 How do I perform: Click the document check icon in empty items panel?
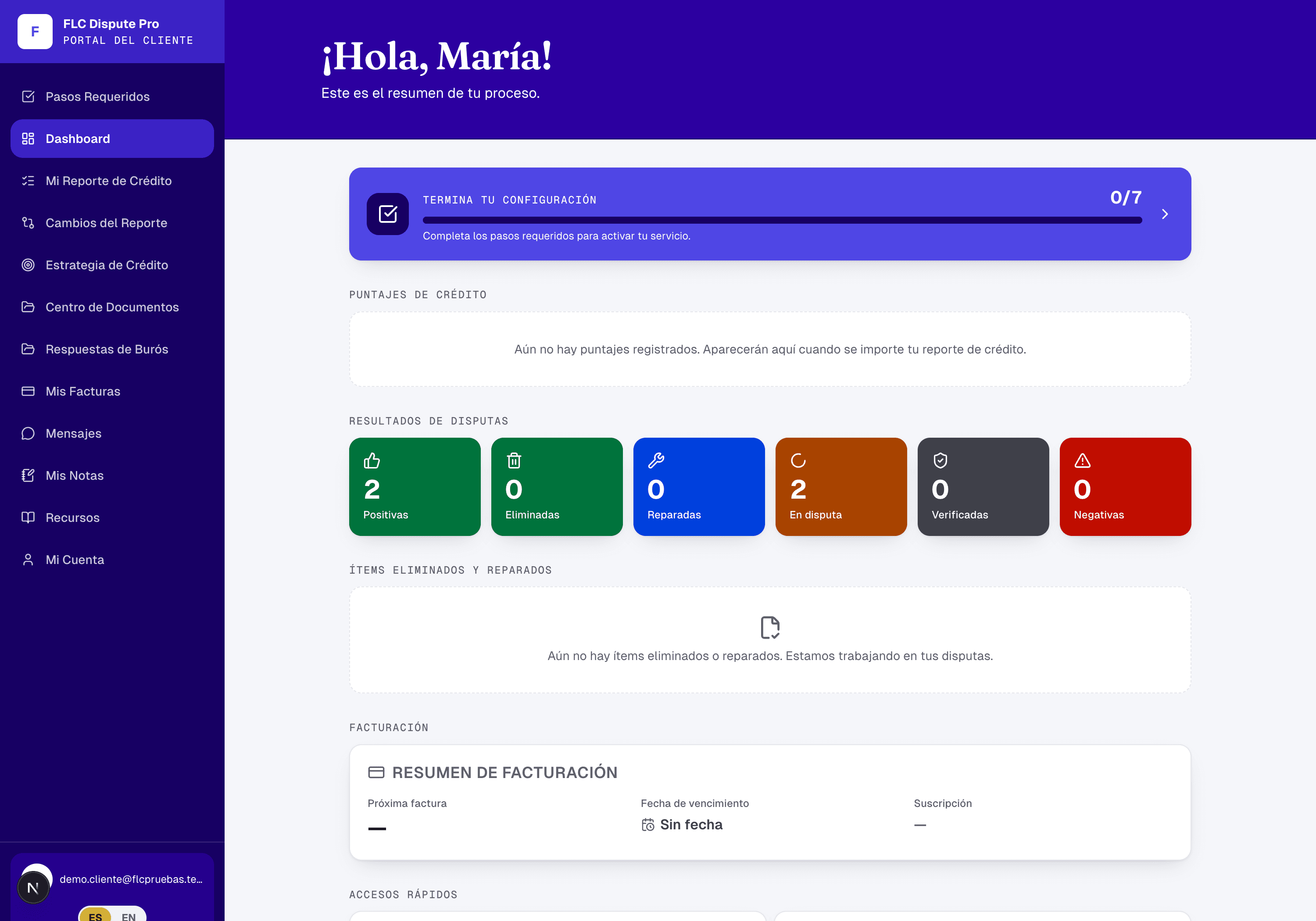(x=770, y=628)
